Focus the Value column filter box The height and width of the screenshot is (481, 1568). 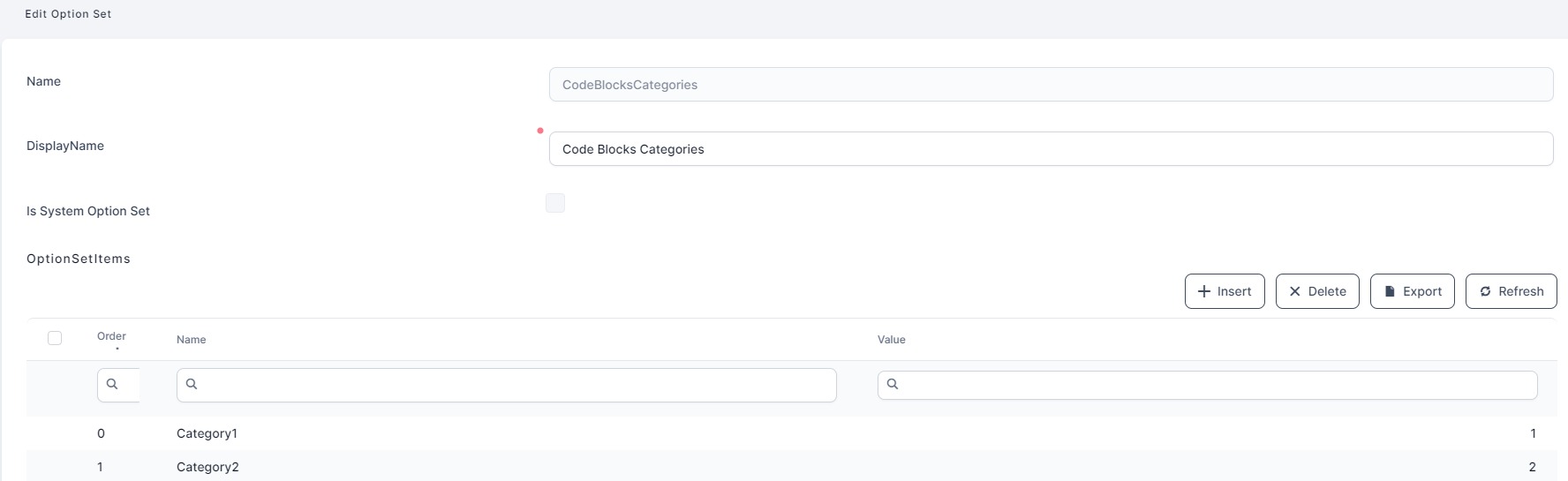click(1218, 385)
